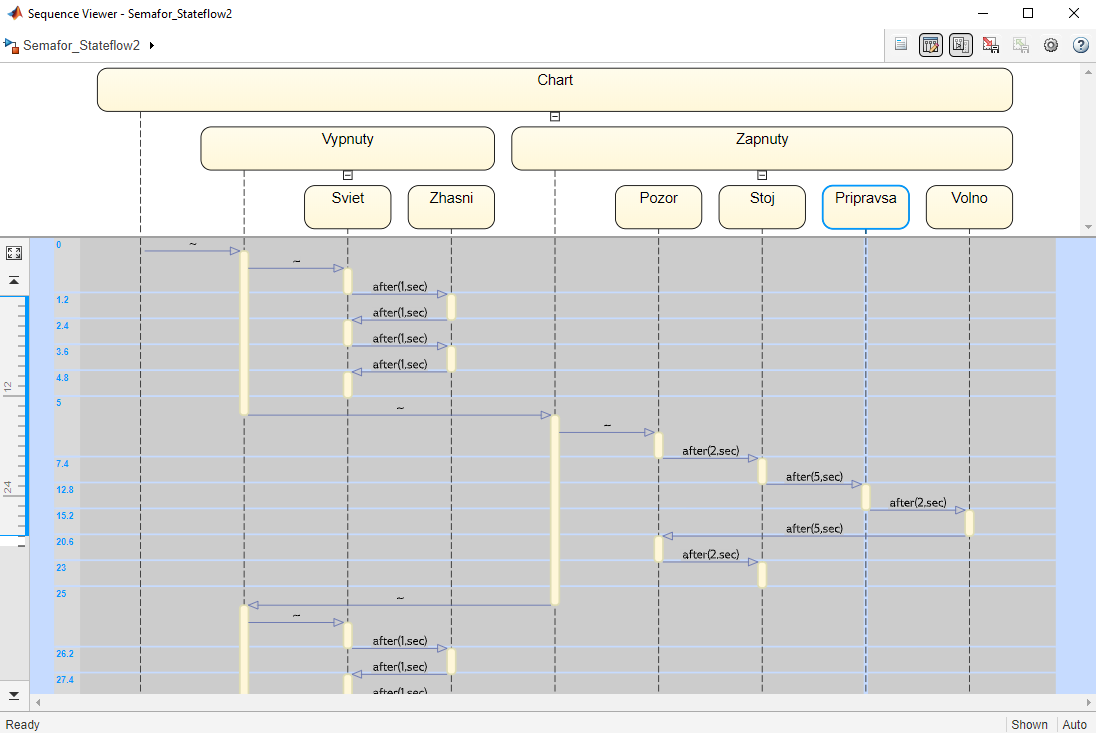Click the Auto status bar entry
This screenshot has height=733, width=1096.
coord(1074,725)
